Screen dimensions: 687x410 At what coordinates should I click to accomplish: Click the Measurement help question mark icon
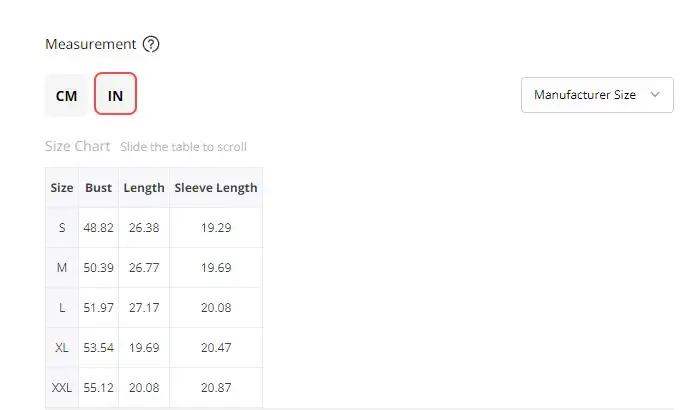coord(151,44)
